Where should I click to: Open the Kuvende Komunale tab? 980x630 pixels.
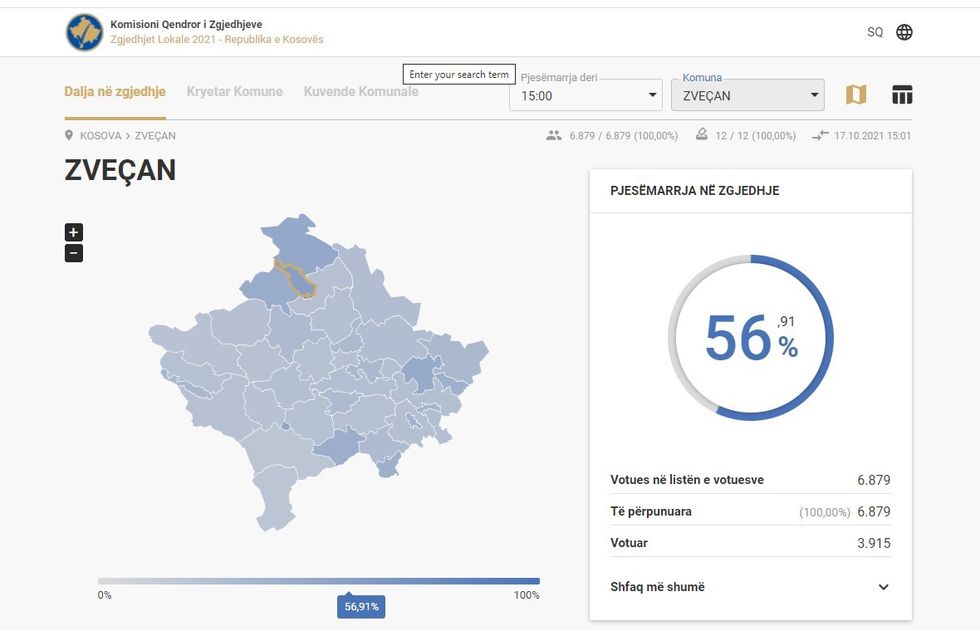click(x=361, y=92)
